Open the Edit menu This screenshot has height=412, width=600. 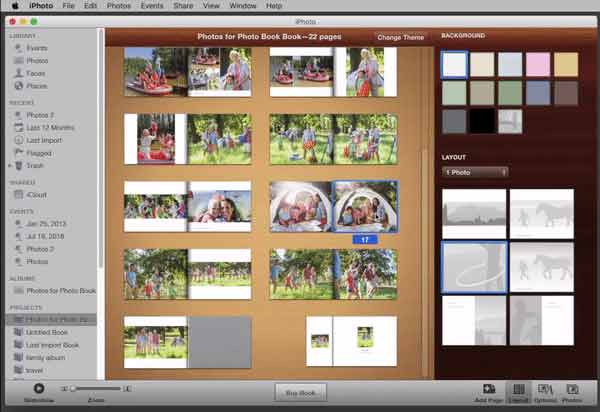(90, 5)
